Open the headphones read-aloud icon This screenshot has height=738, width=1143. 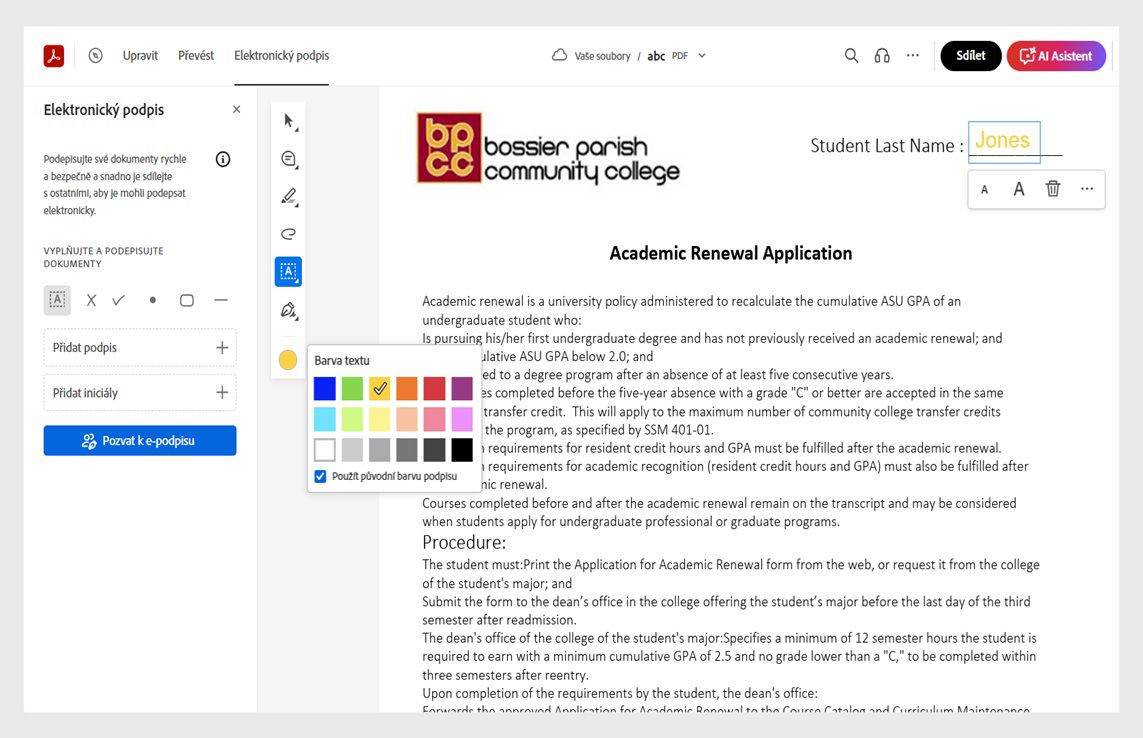point(881,56)
